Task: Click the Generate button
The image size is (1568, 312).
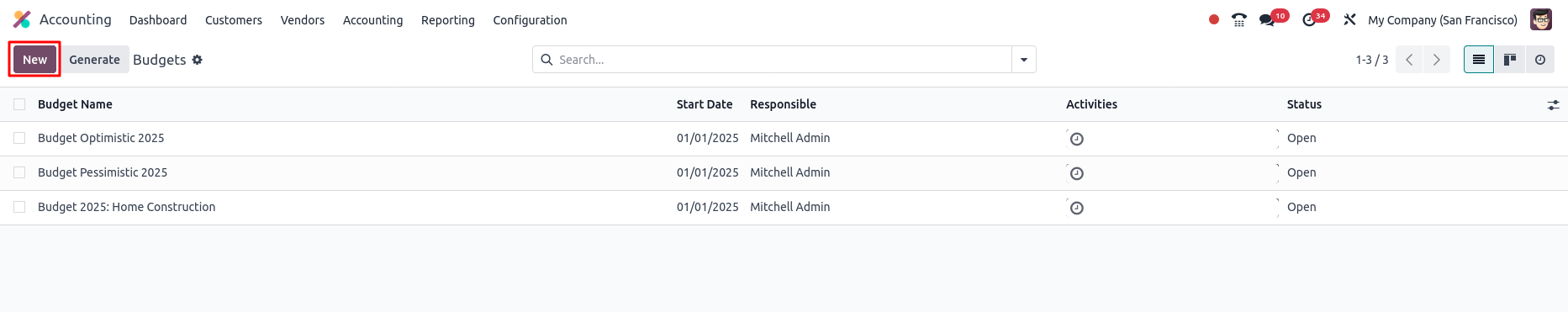Action: (94, 60)
